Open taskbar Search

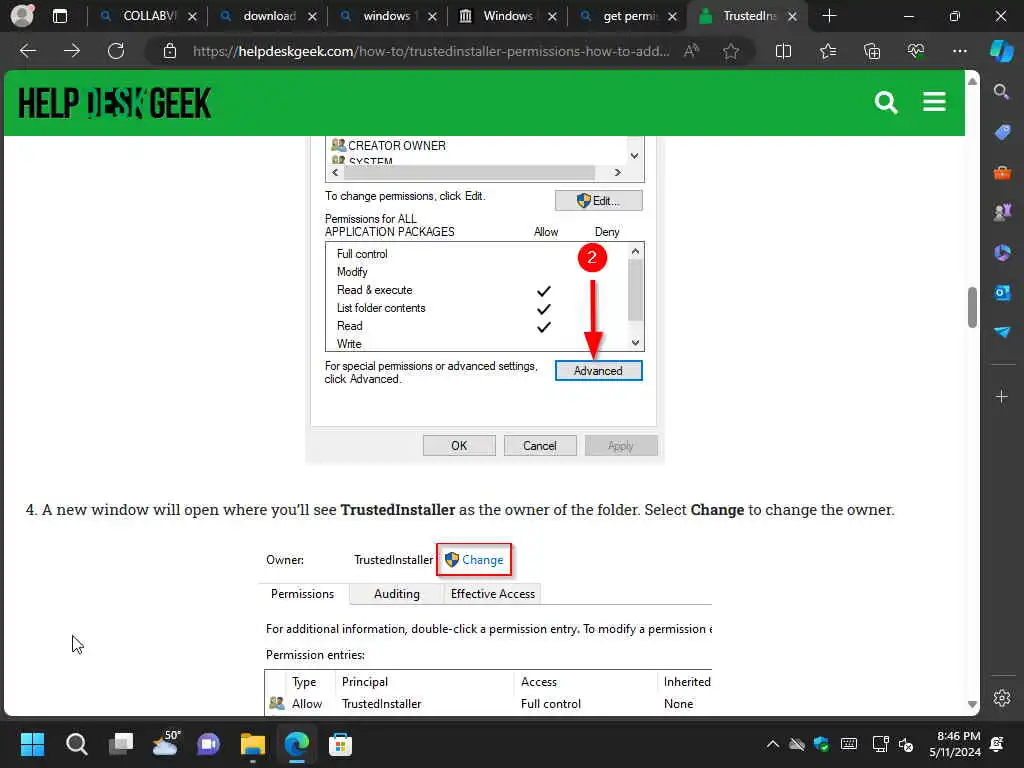click(x=76, y=744)
